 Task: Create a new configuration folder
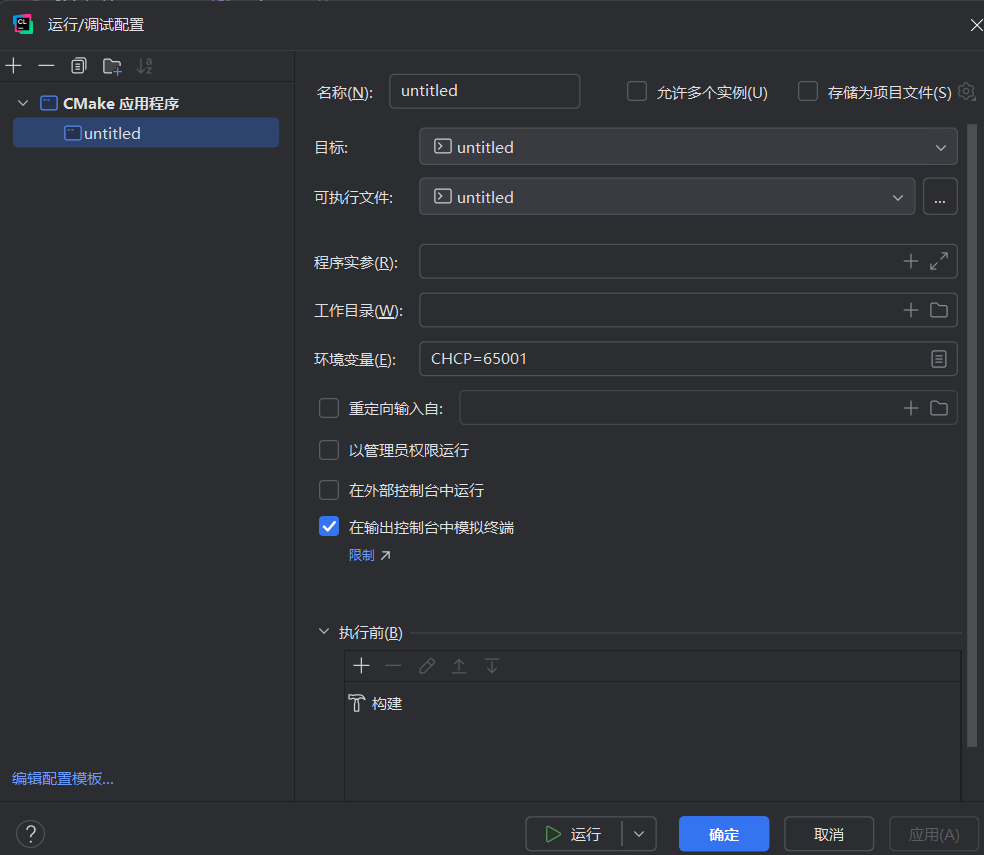tap(110, 65)
